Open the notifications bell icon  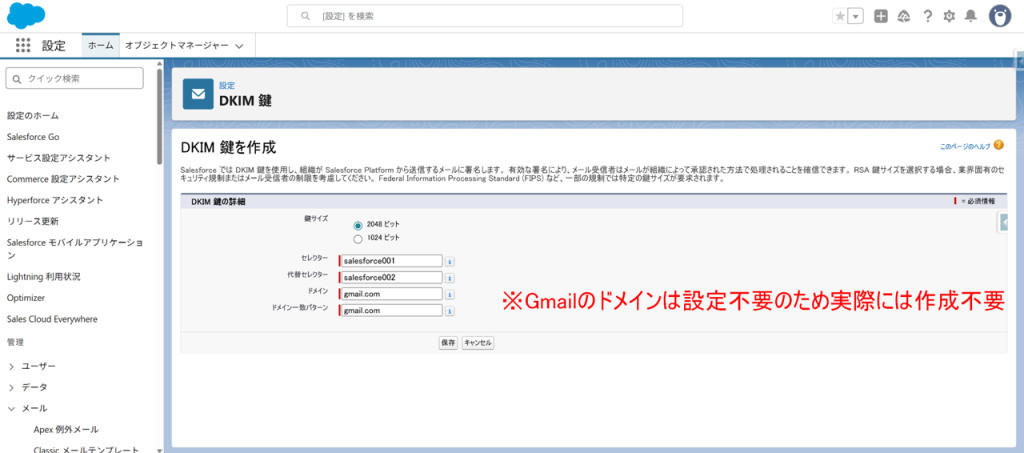point(971,16)
